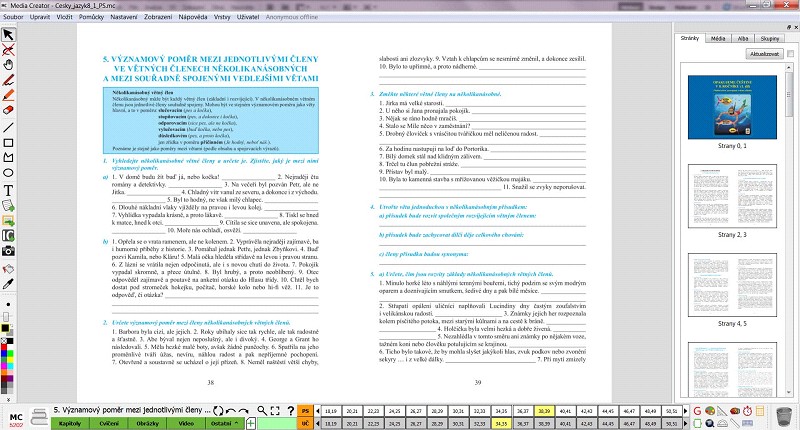The height and width of the screenshot is (430, 800).
Task: Click the color palette icon
Action: (710, 411)
